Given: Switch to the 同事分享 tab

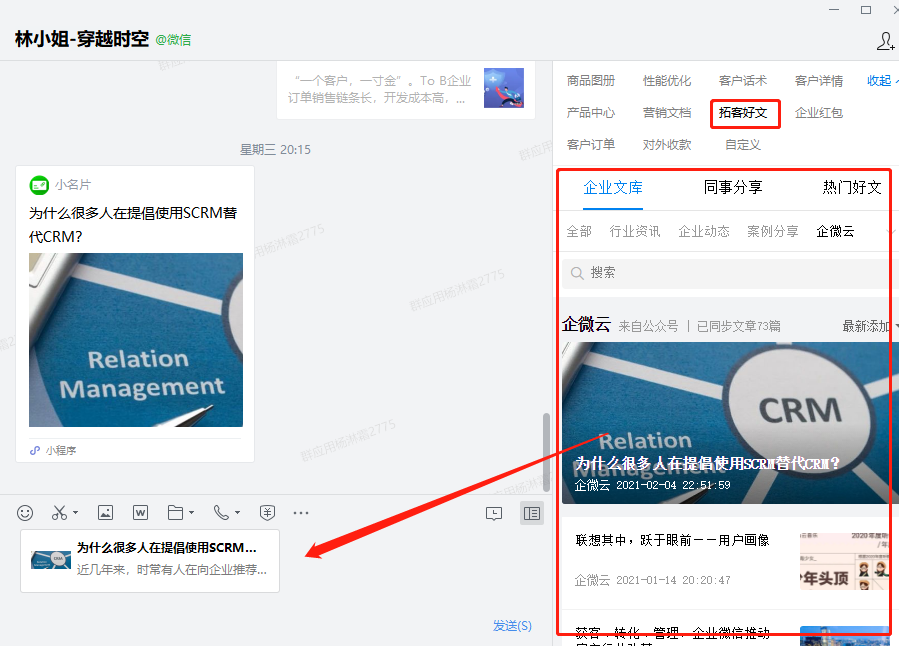Looking at the screenshot, I should coord(733,187).
